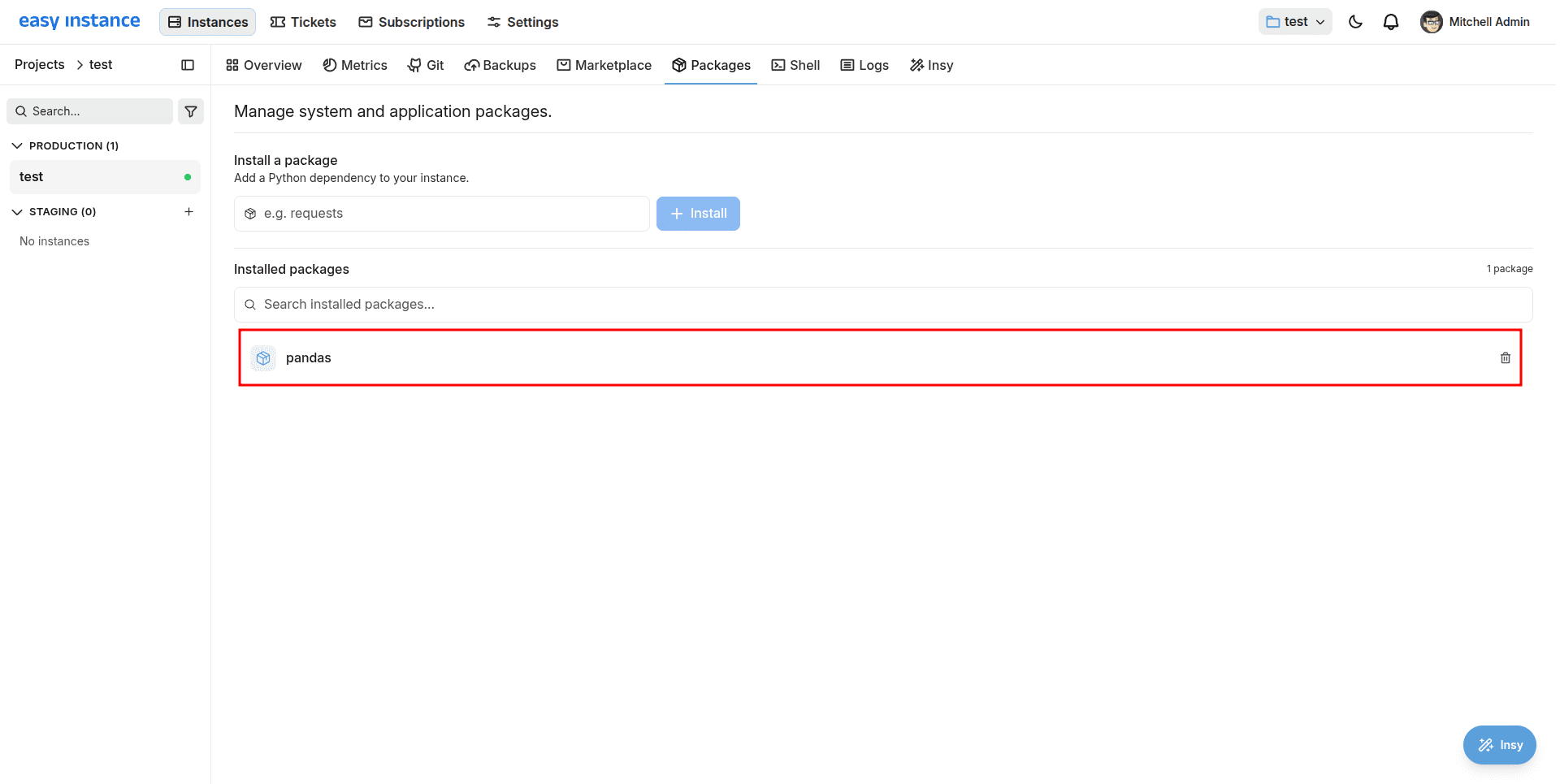Focus the package name input field
Image resolution: width=1560 pixels, height=784 pixels.
[x=442, y=214]
